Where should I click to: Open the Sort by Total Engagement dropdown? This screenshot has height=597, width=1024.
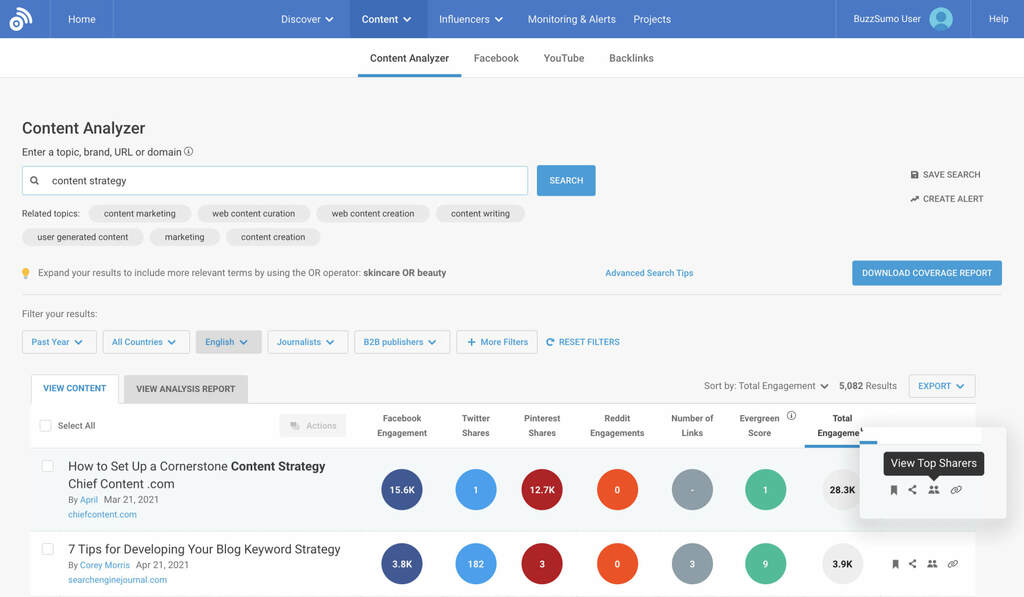tap(766, 386)
